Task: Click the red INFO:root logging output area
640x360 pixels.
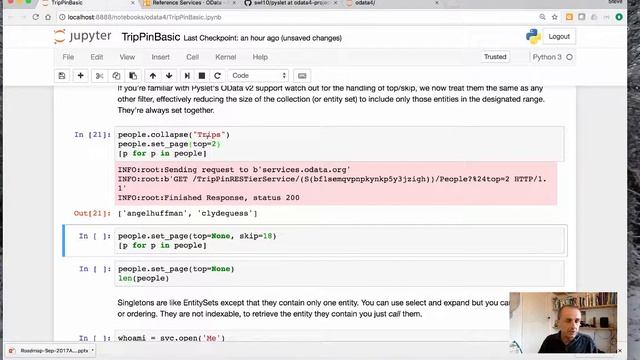Action: click(x=336, y=184)
